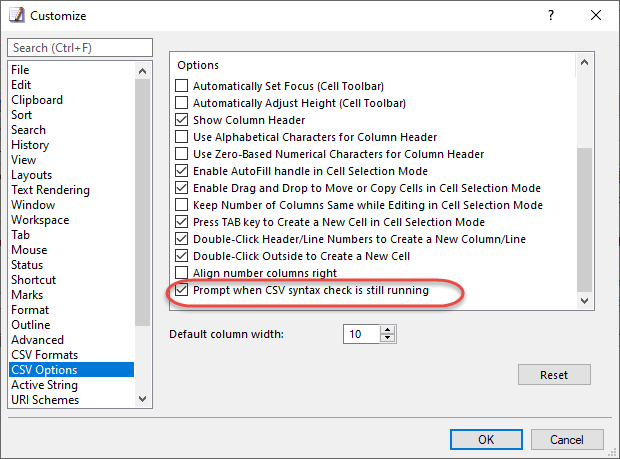620x459 pixels.
Task: Decrease default column width with down arrow
Action: point(388,338)
